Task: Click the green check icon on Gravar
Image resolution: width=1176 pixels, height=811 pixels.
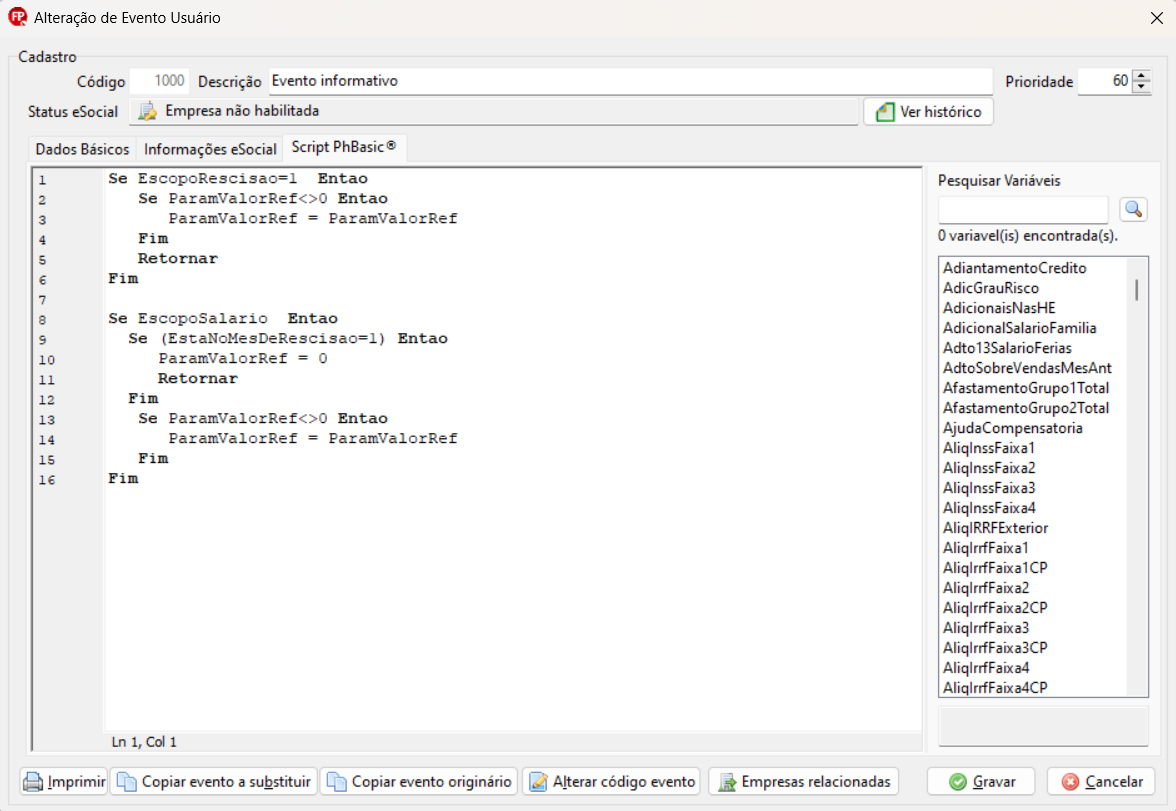Action: click(x=958, y=782)
